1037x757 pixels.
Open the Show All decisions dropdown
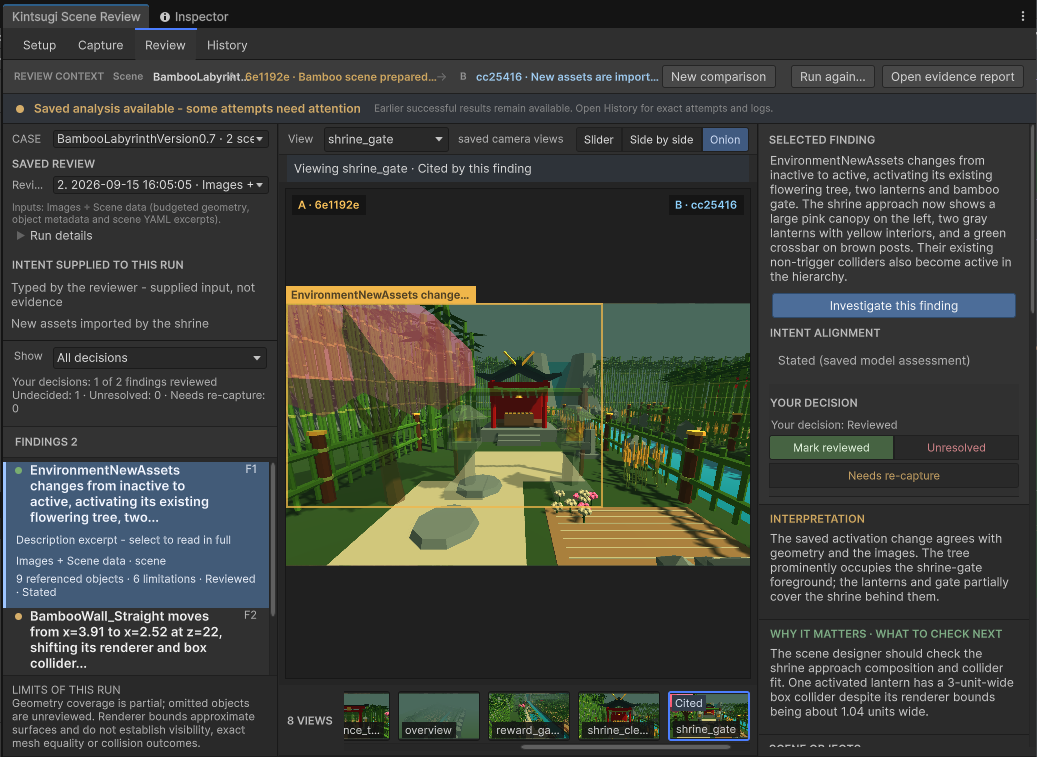pos(159,358)
